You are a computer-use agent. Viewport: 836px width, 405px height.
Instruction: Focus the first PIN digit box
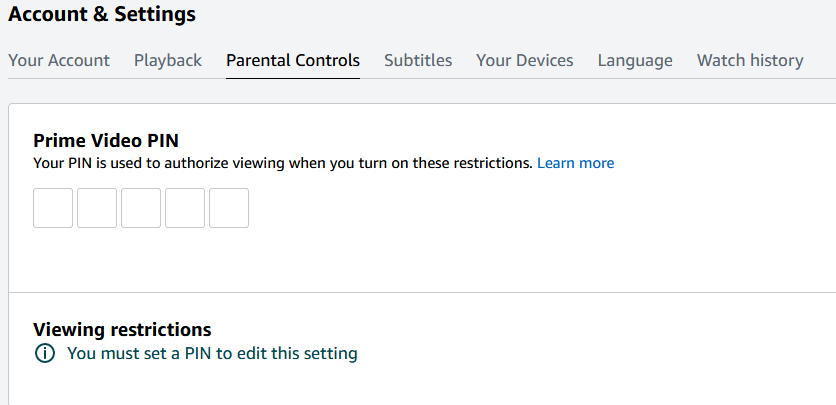(53, 208)
